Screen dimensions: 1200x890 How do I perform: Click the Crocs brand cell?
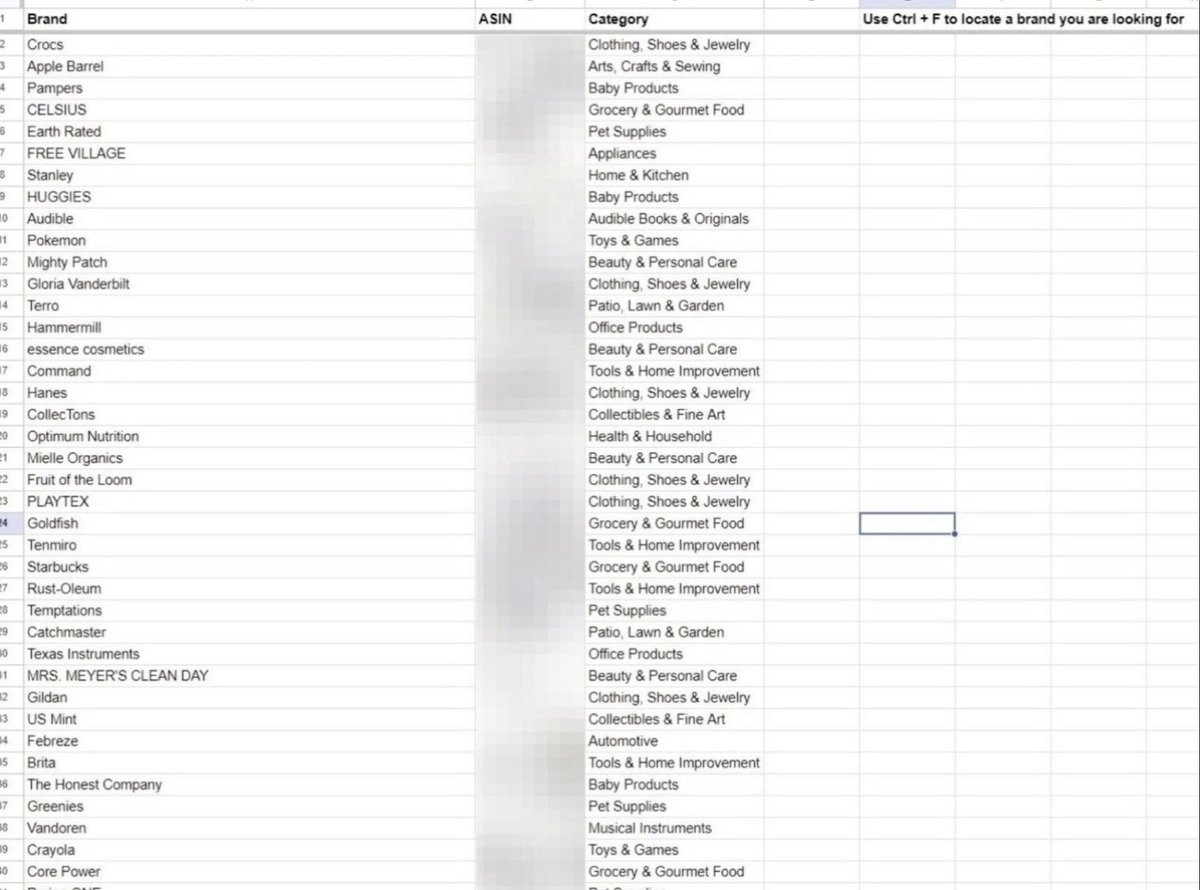pos(247,45)
